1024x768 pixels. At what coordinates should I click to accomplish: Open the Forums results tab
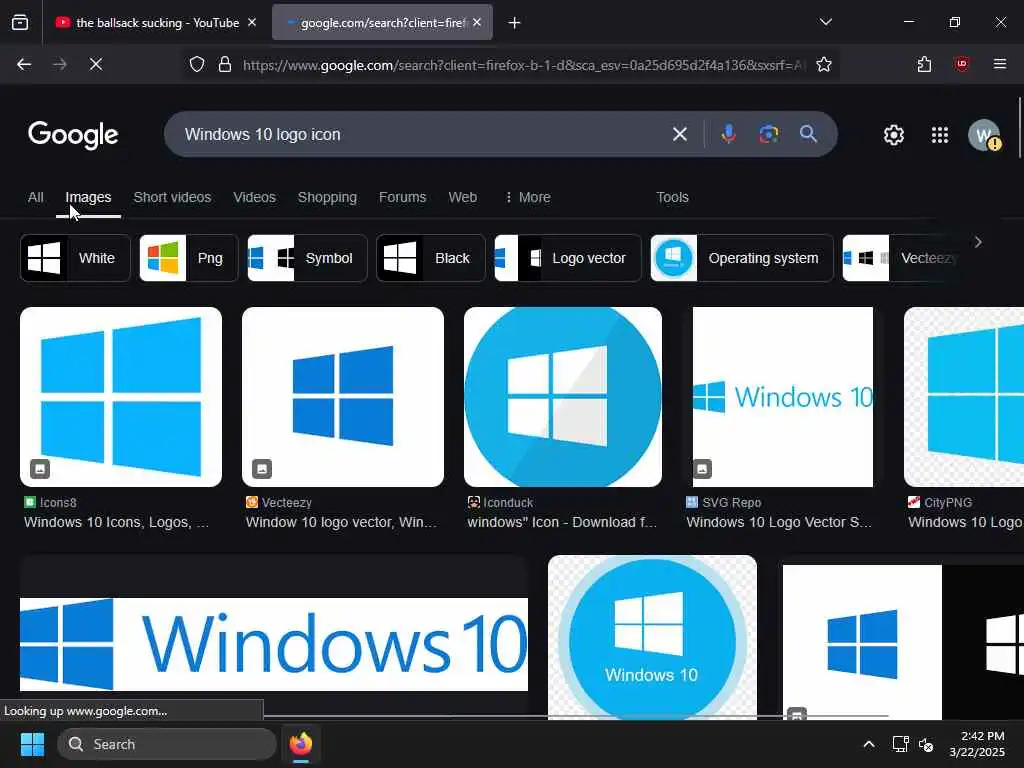tap(402, 197)
